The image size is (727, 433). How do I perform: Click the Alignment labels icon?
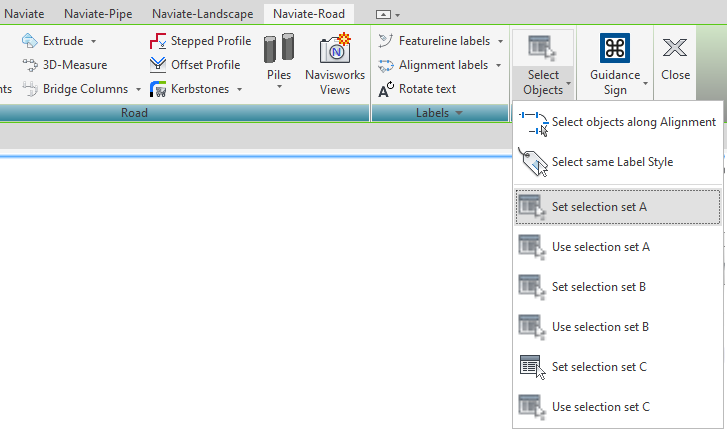385,65
